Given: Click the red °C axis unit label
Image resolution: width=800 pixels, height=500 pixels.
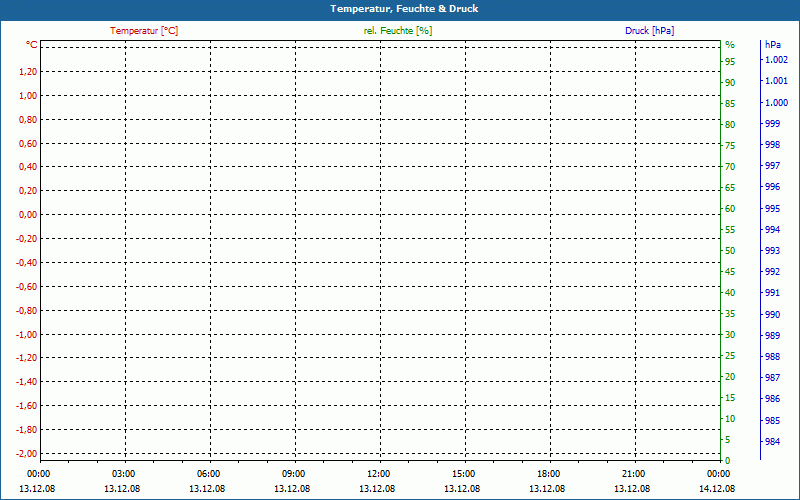Looking at the screenshot, I should coord(32,45).
